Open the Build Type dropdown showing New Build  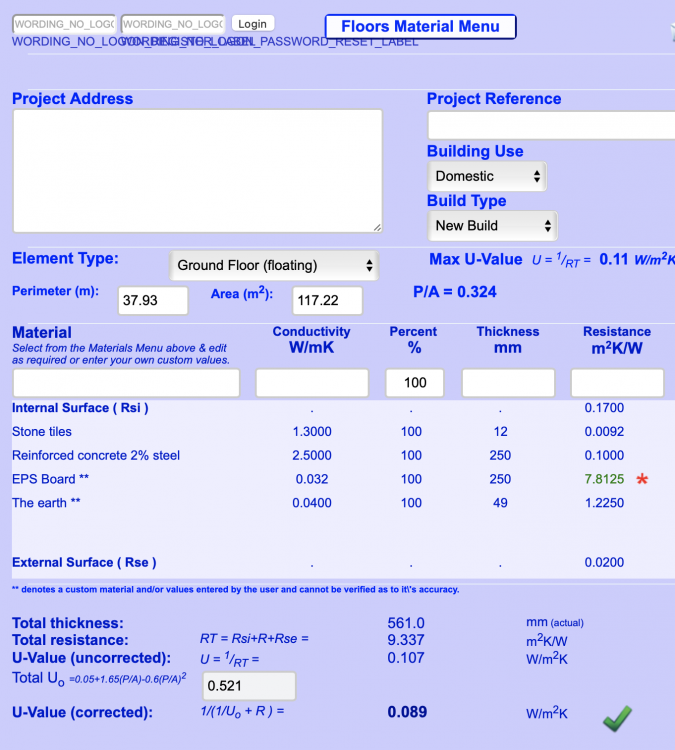(492, 226)
